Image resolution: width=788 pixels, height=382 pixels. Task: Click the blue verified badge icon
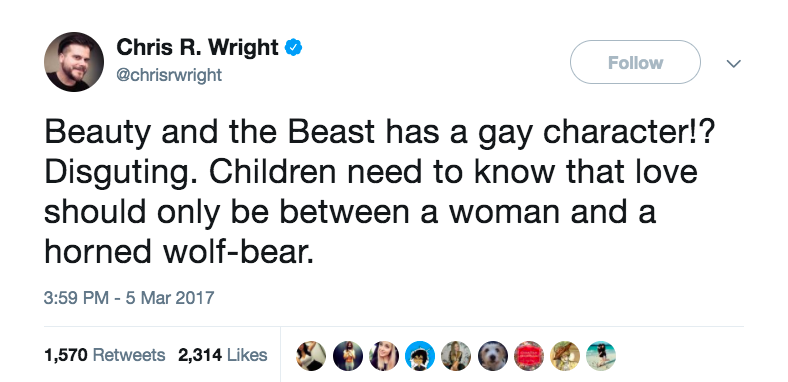[x=293, y=48]
